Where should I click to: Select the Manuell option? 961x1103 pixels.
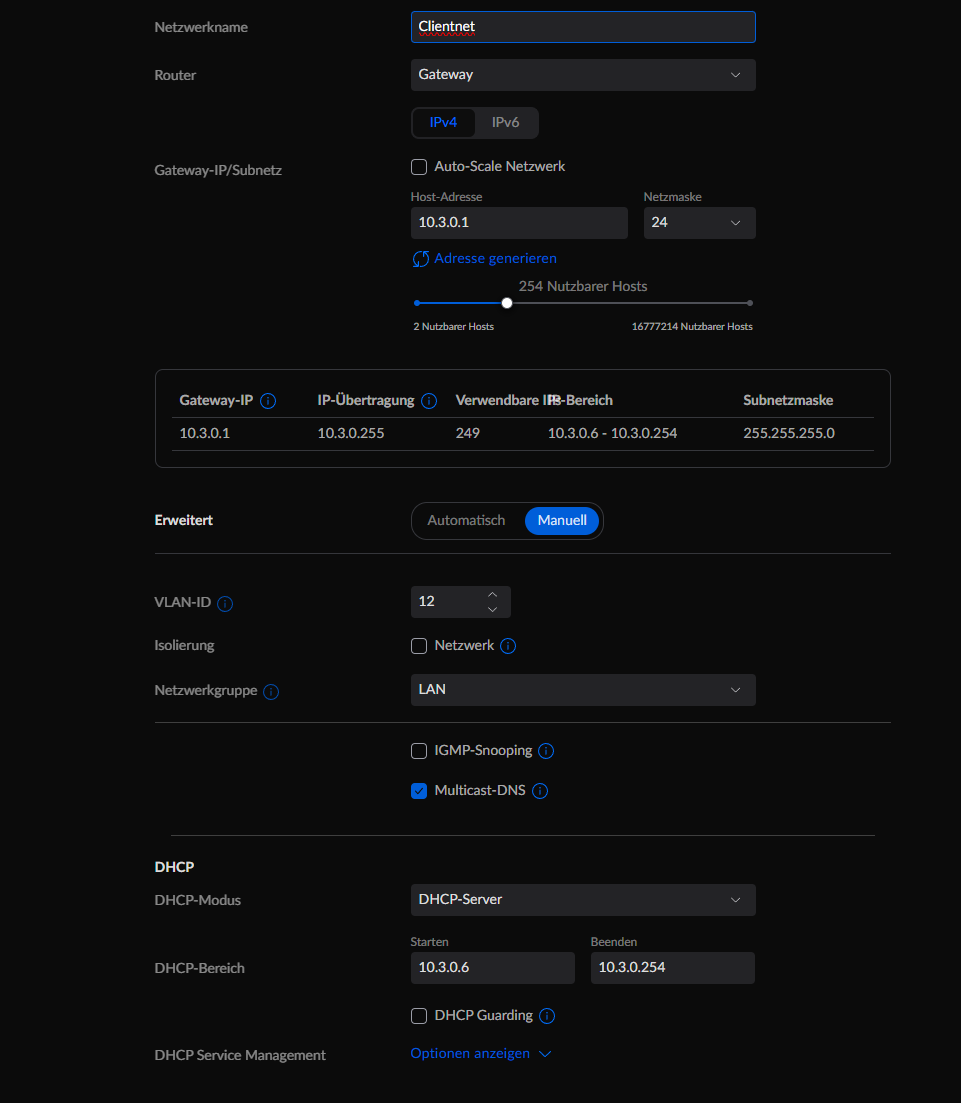click(x=562, y=521)
